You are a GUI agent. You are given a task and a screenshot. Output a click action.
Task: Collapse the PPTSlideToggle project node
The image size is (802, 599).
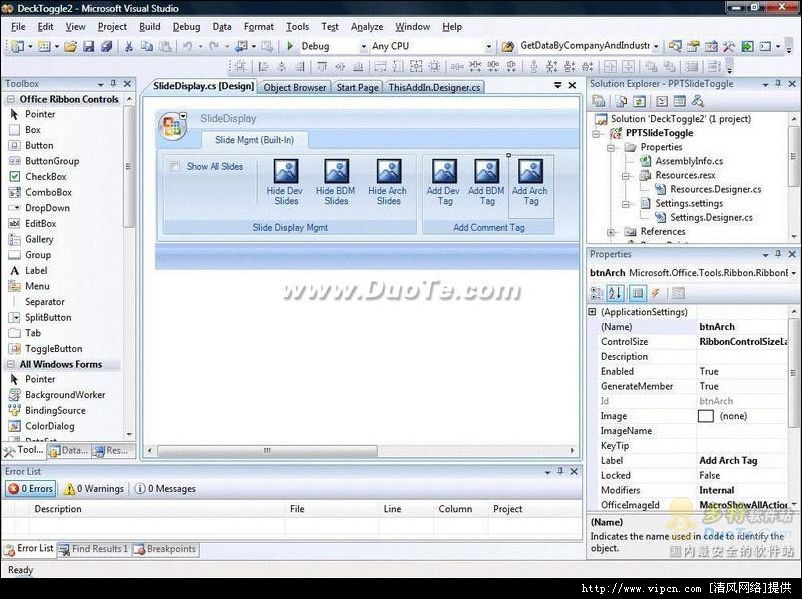[596, 134]
